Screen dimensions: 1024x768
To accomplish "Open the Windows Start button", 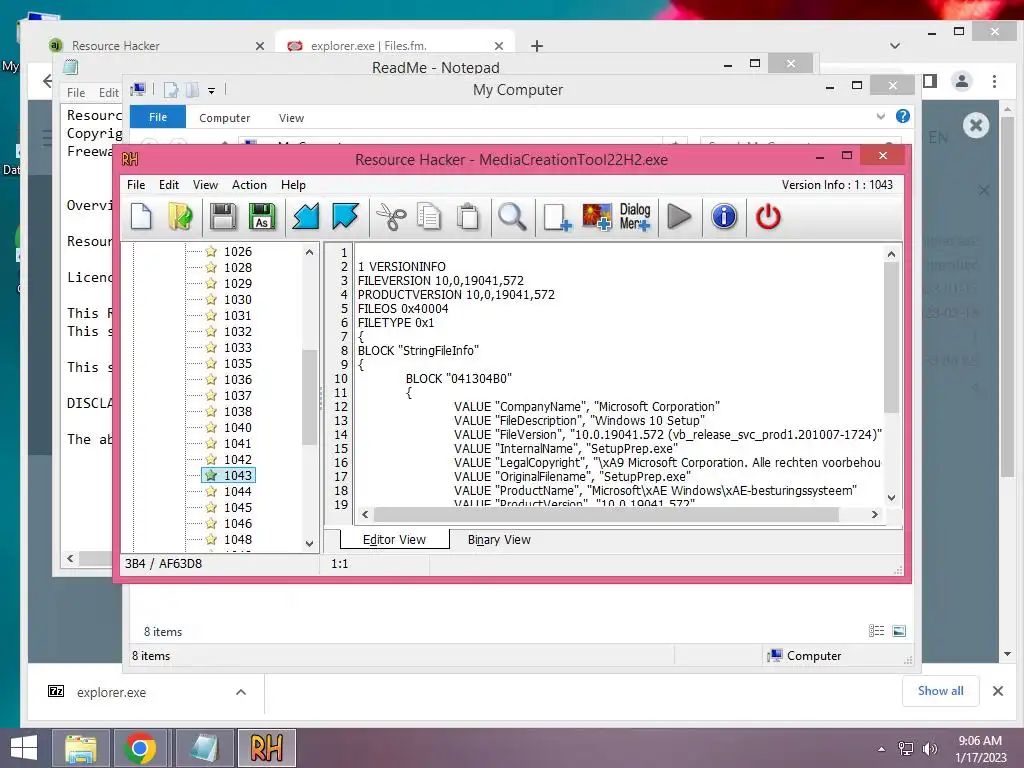I will click(24, 748).
